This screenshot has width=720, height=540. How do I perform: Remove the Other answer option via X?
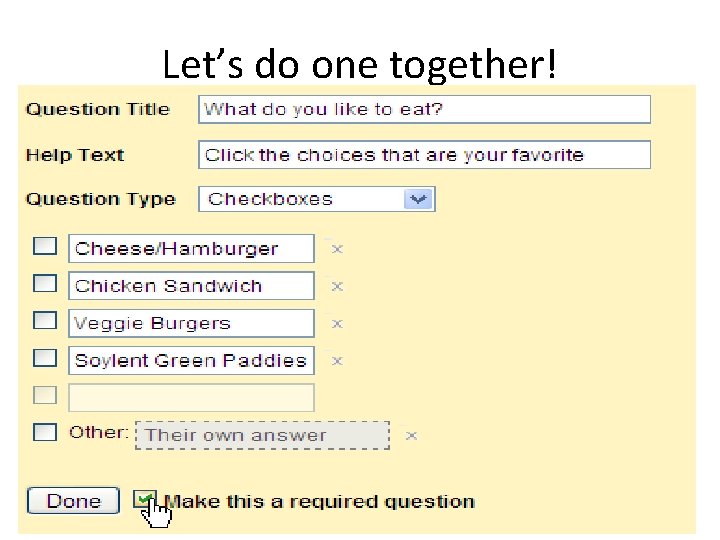point(411,435)
